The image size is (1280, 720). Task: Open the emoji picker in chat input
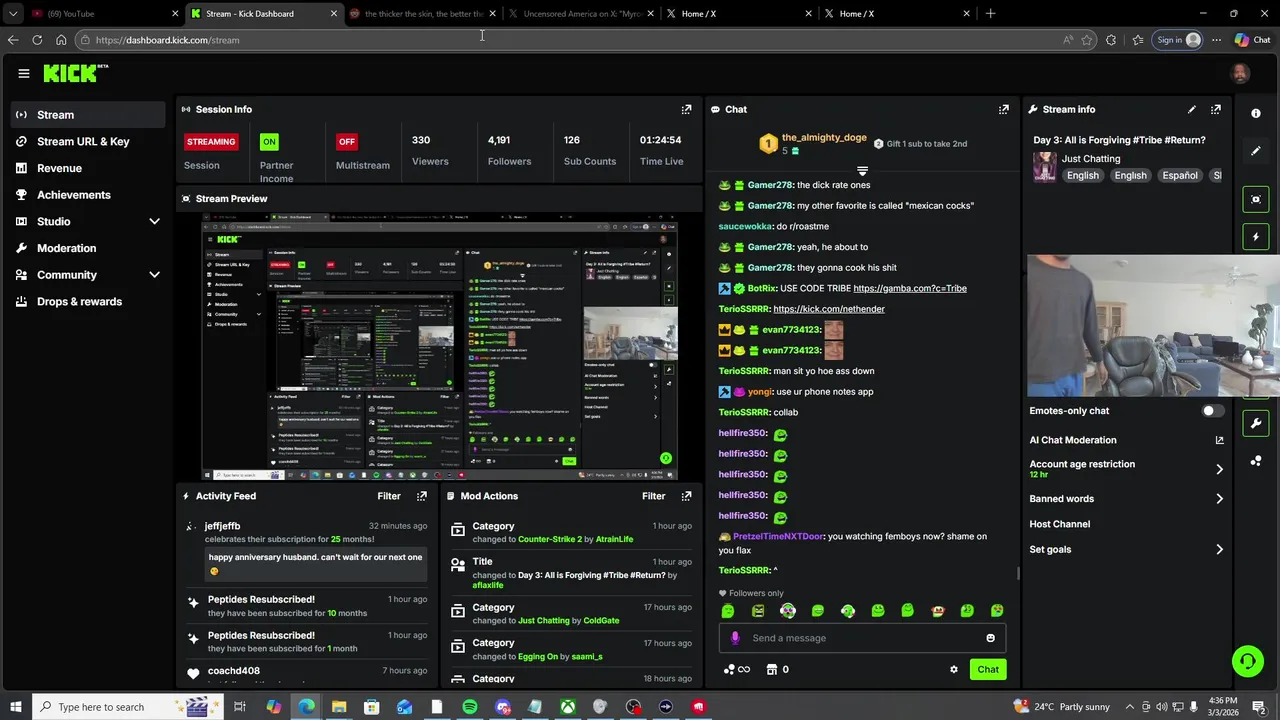tap(991, 638)
